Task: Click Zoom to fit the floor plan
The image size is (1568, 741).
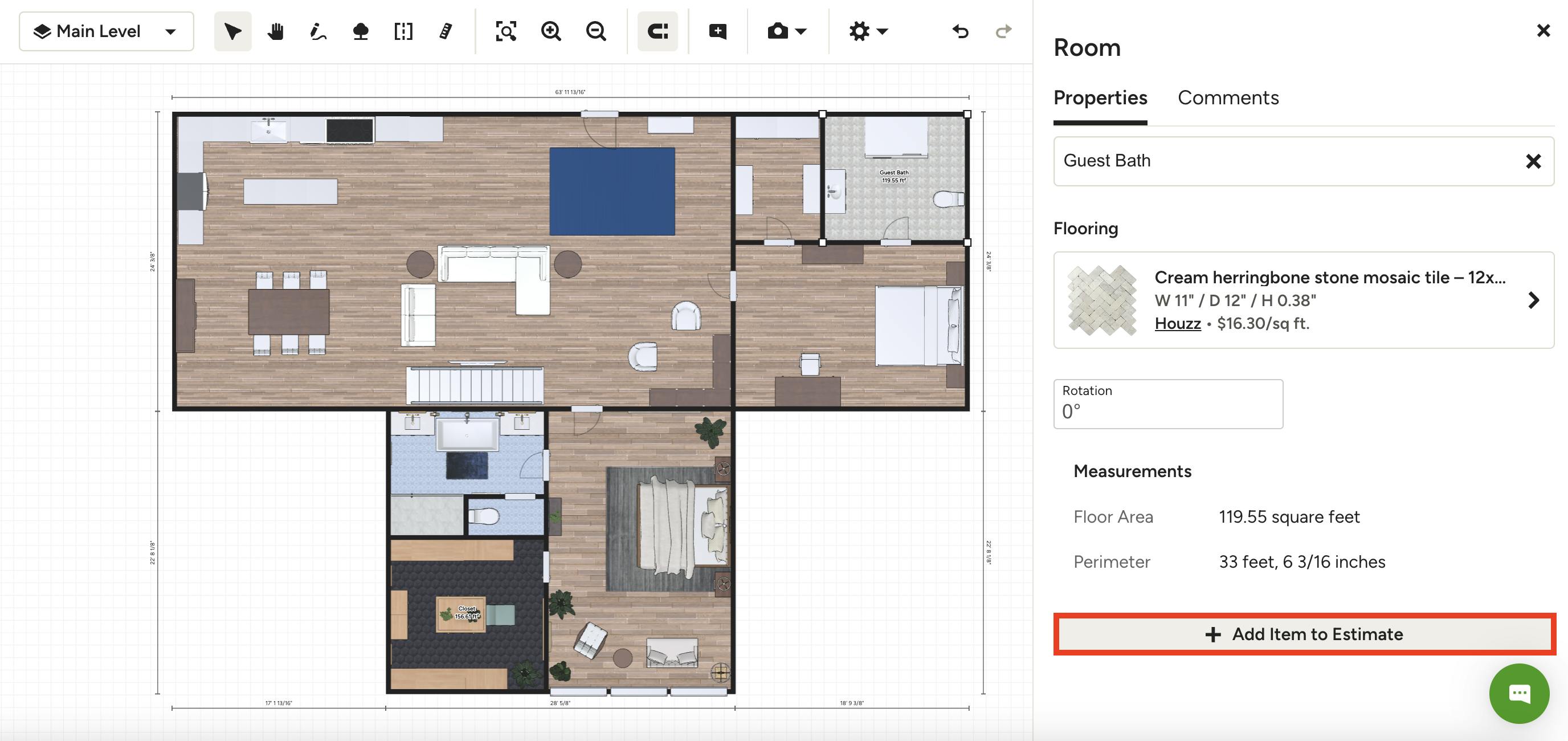Action: click(x=507, y=31)
